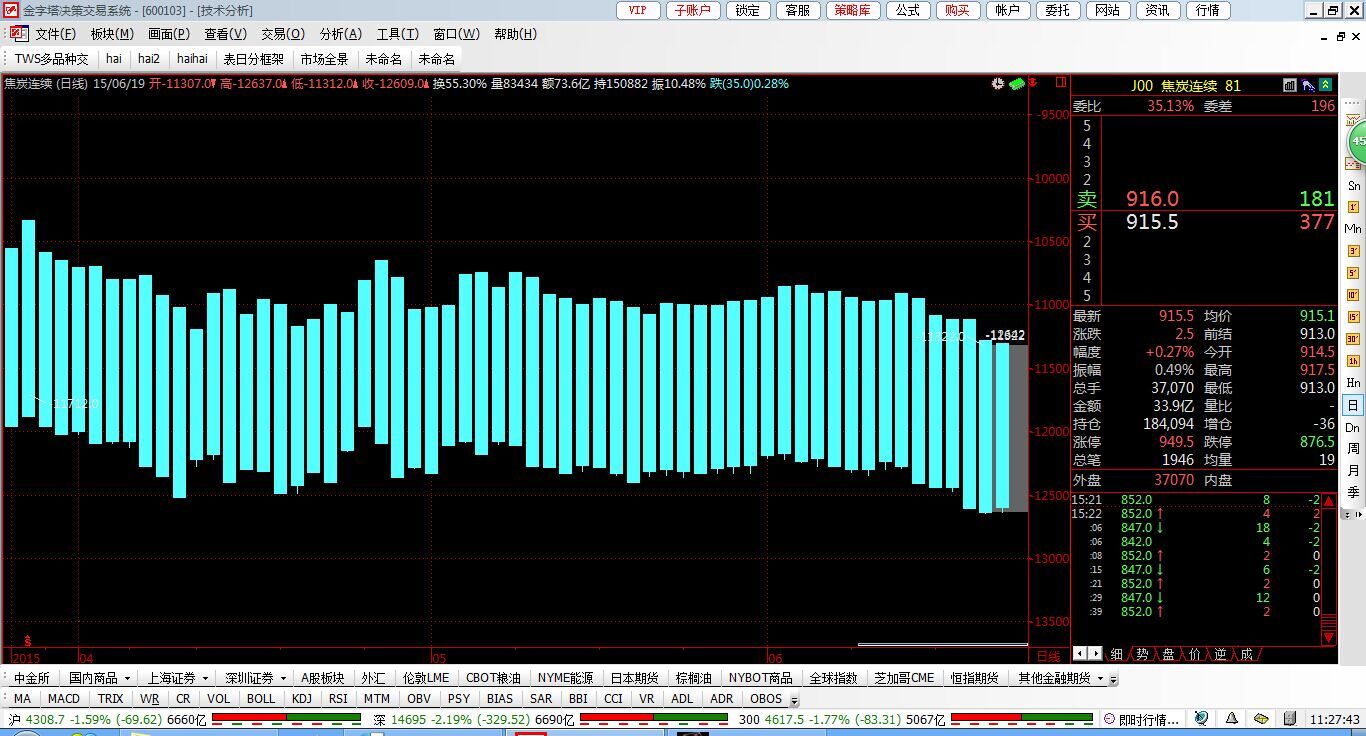Switch to weekly period 周 in sidebar

1353,449
